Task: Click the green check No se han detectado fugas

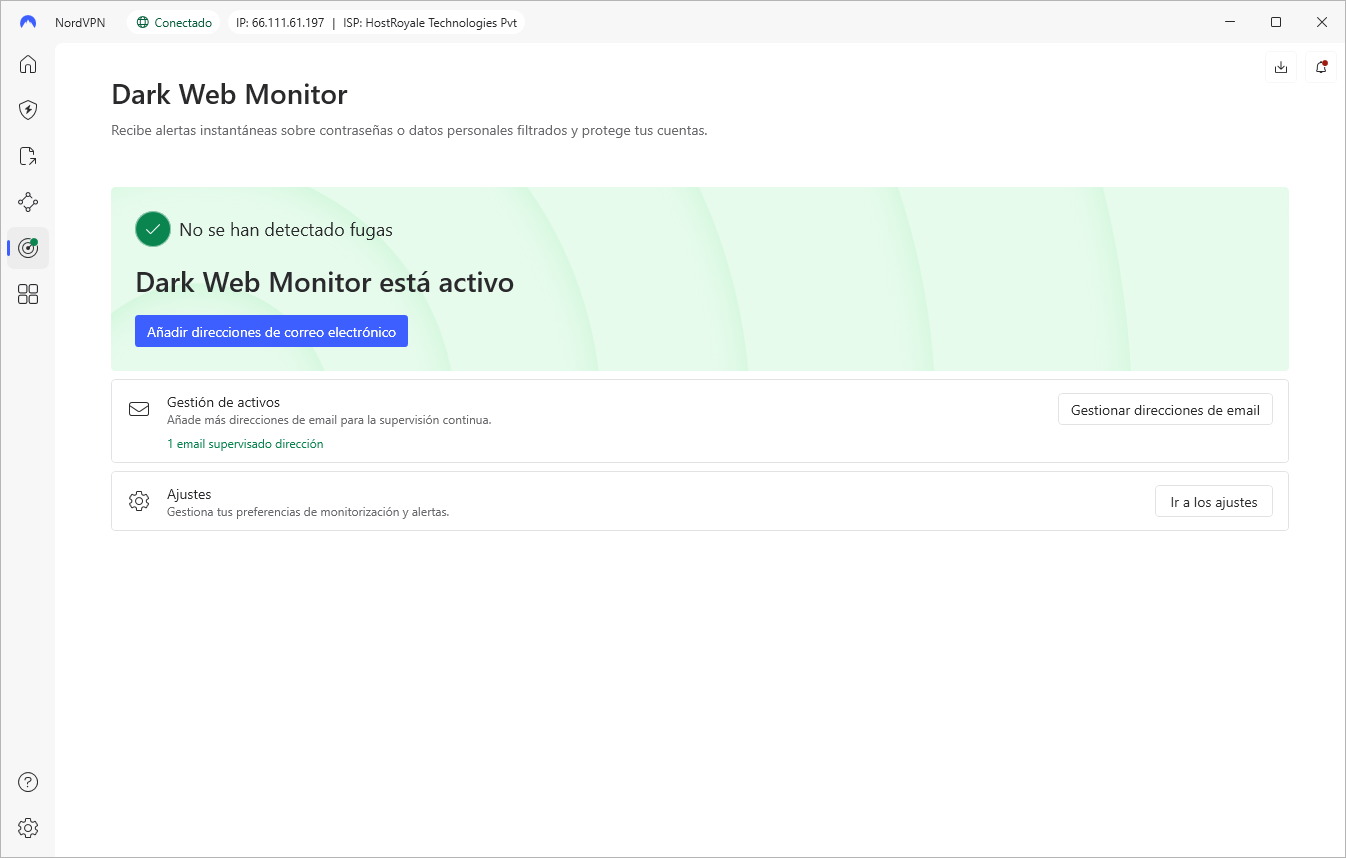Action: coord(152,229)
